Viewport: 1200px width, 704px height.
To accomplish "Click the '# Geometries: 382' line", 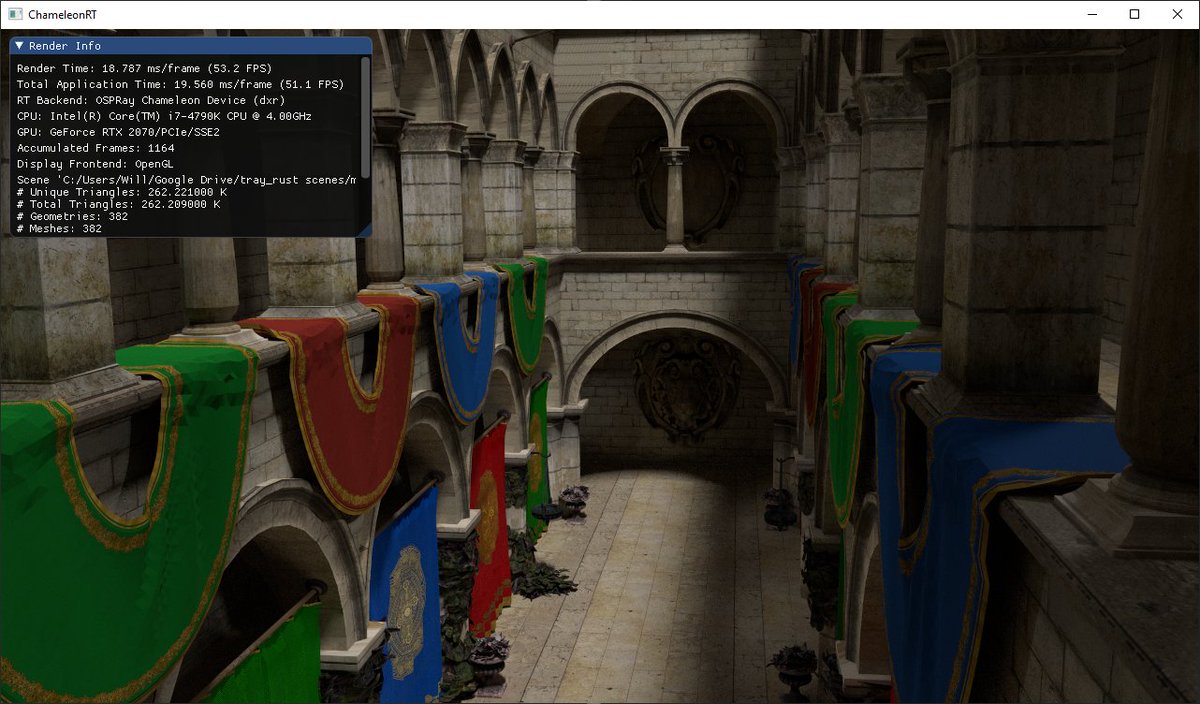I will click(x=73, y=216).
